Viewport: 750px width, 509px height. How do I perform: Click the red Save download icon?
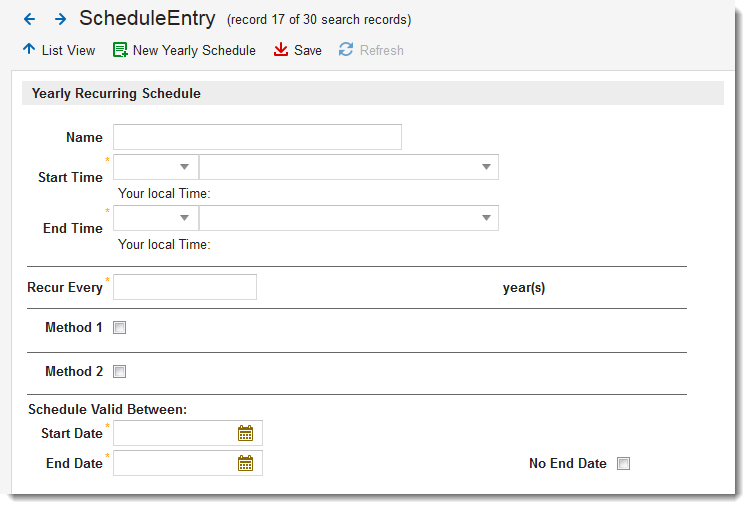click(281, 50)
